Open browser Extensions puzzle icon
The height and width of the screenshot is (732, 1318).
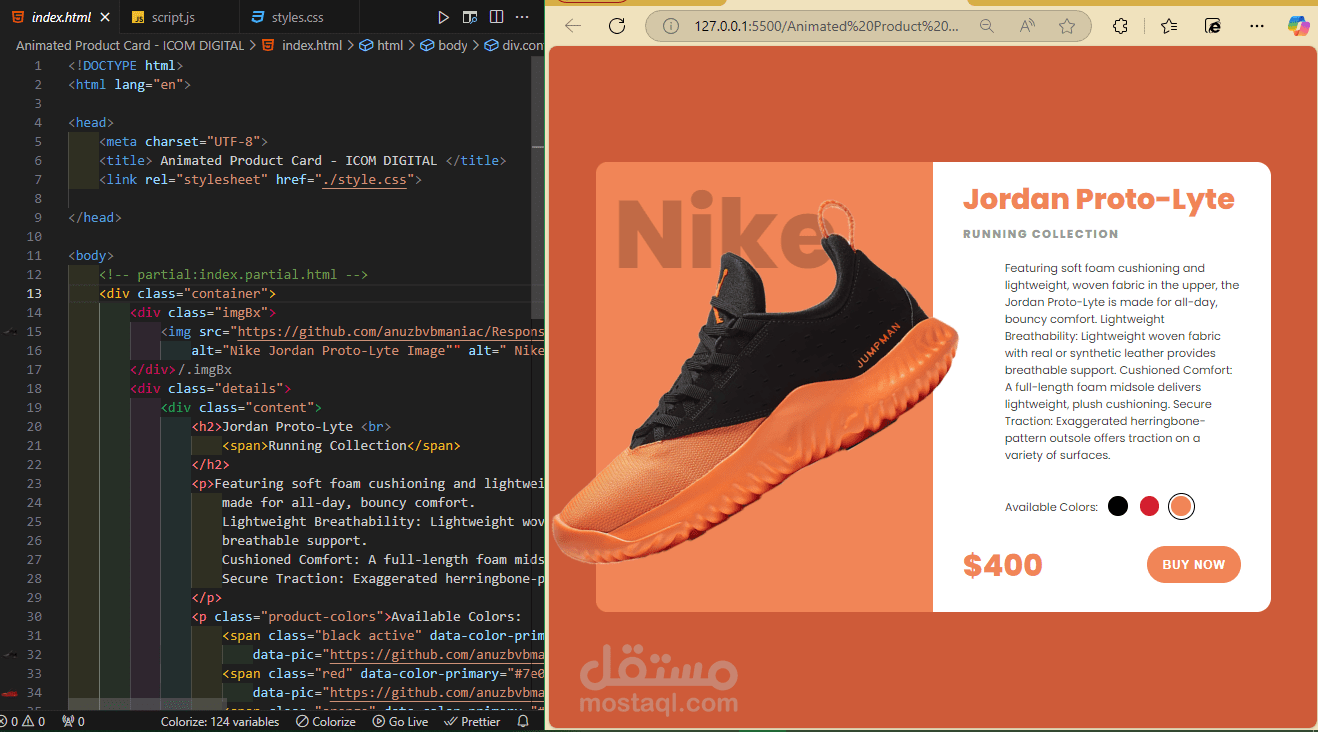(1121, 26)
